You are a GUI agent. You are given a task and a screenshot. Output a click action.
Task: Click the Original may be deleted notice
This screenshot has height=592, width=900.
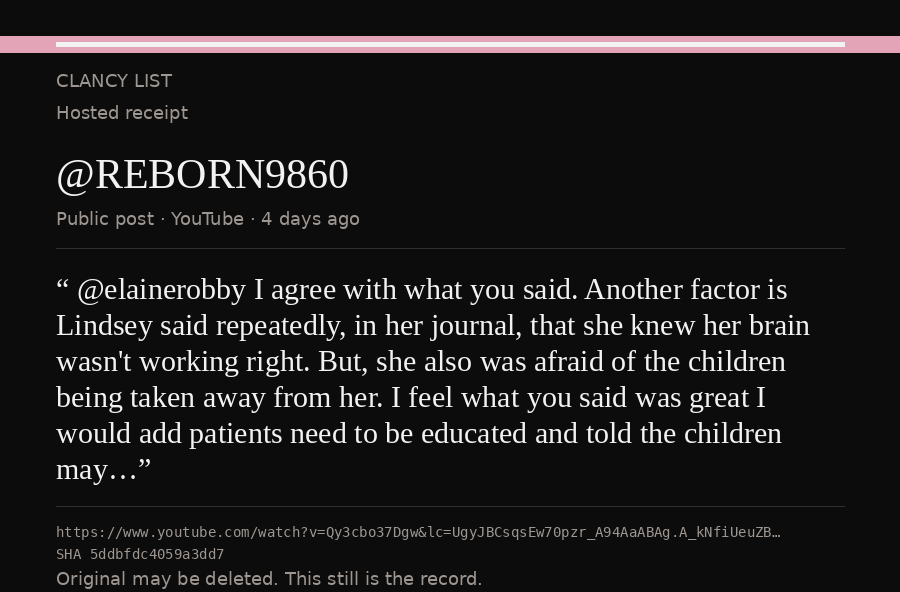pos(269,579)
